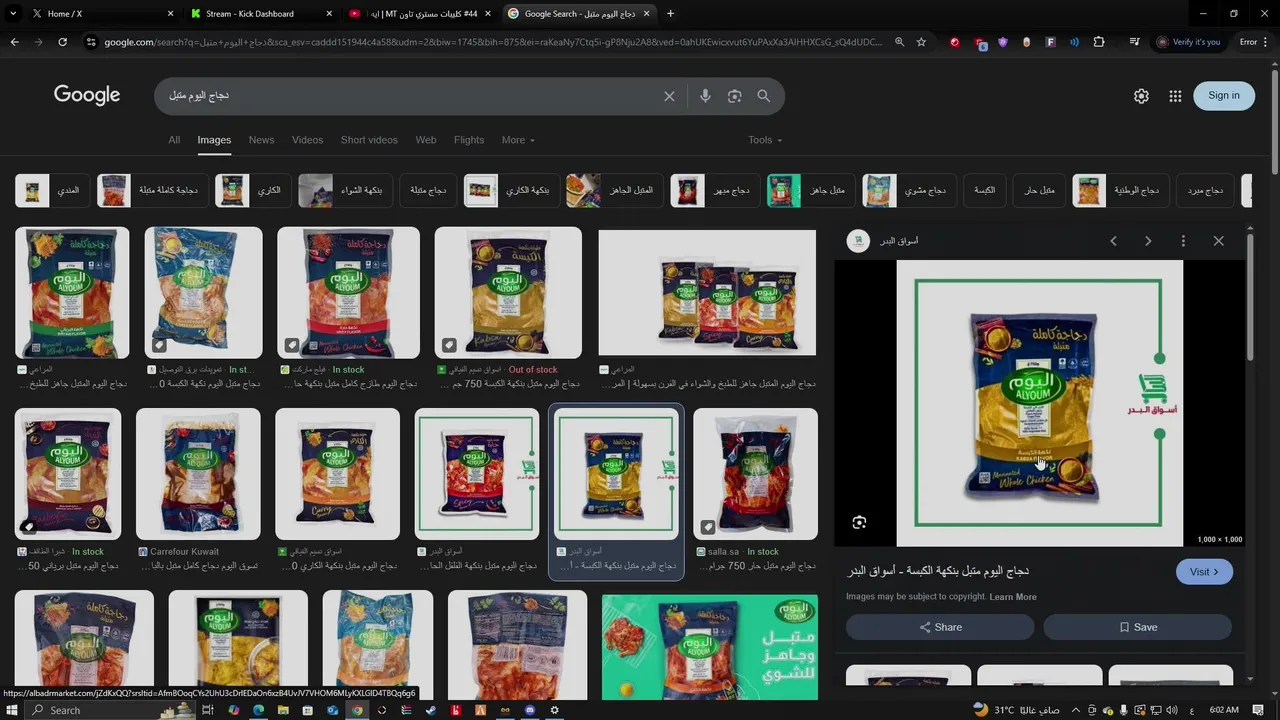Click the blue sound-wave extension icon

click(x=1074, y=42)
